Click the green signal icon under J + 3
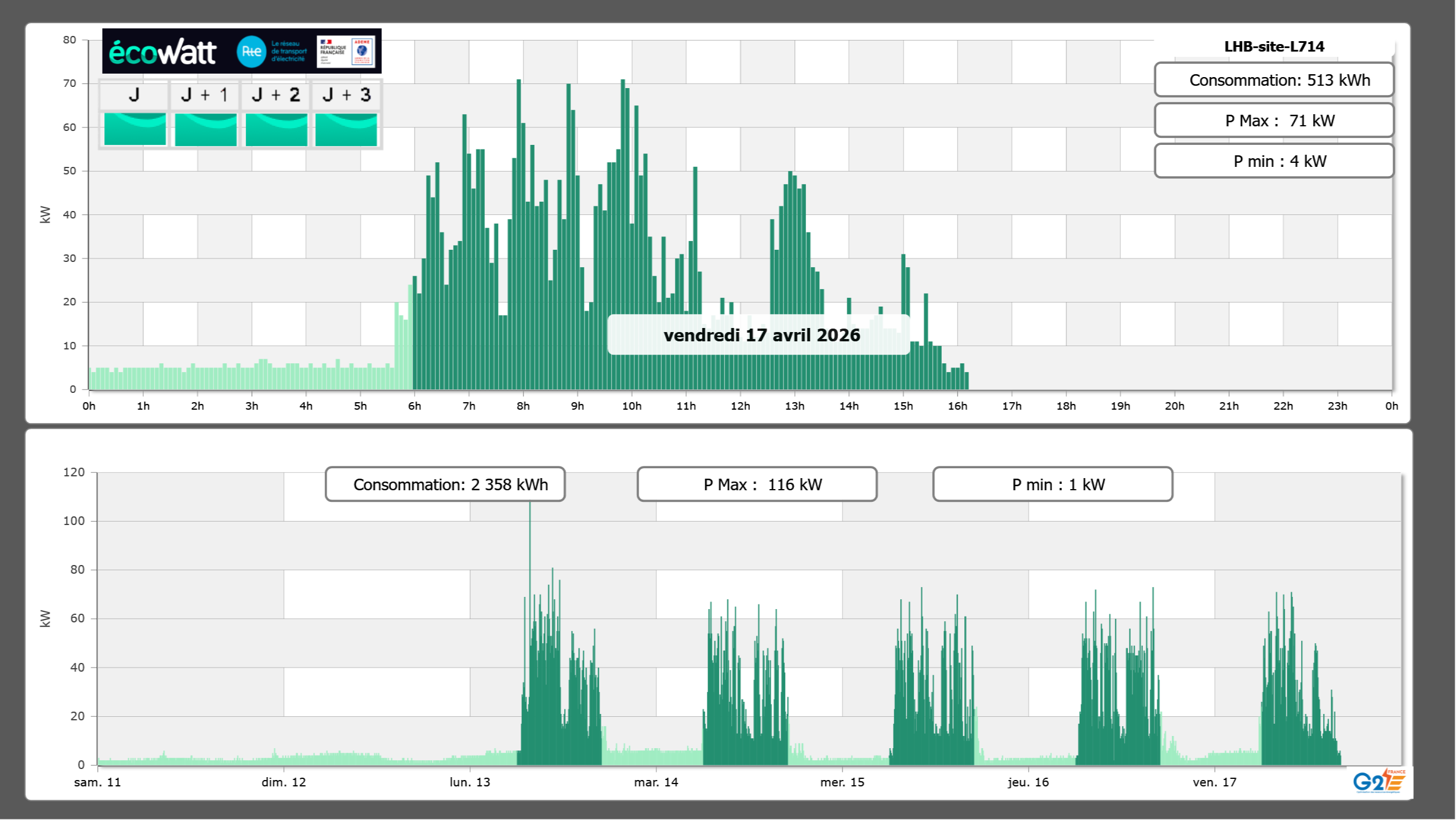Viewport: 1456px width, 820px height. point(346,129)
